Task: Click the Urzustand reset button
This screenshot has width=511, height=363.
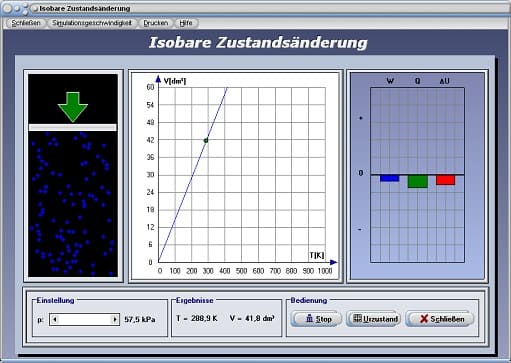Action: click(374, 319)
